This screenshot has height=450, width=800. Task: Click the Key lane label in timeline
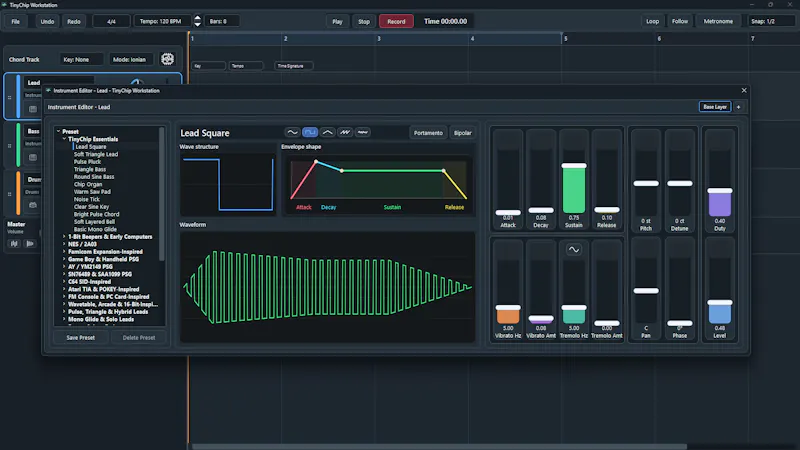point(208,66)
